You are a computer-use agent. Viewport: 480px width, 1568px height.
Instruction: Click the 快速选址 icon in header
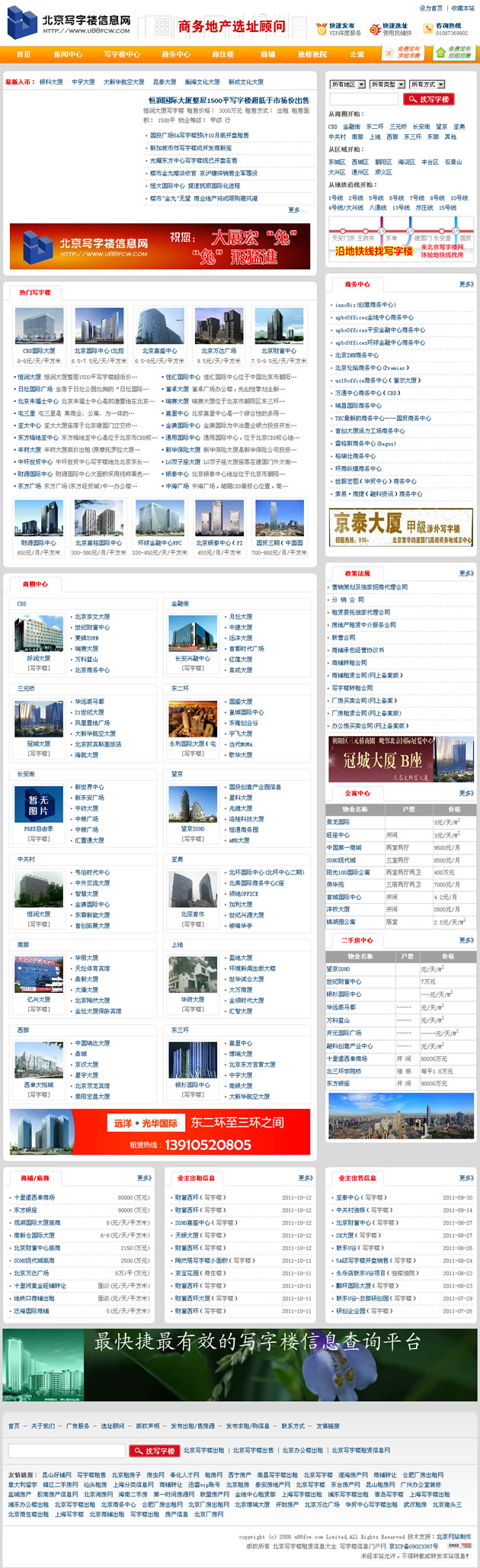[374, 29]
